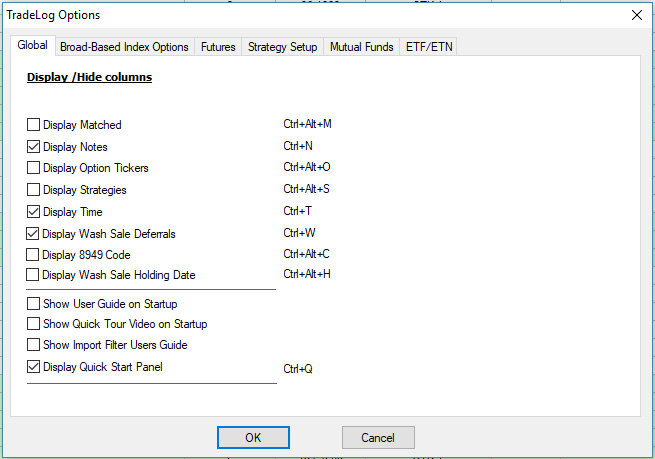Switch to the Strategy Setup tab
Image resolution: width=655 pixels, height=459 pixels.
[x=282, y=47]
